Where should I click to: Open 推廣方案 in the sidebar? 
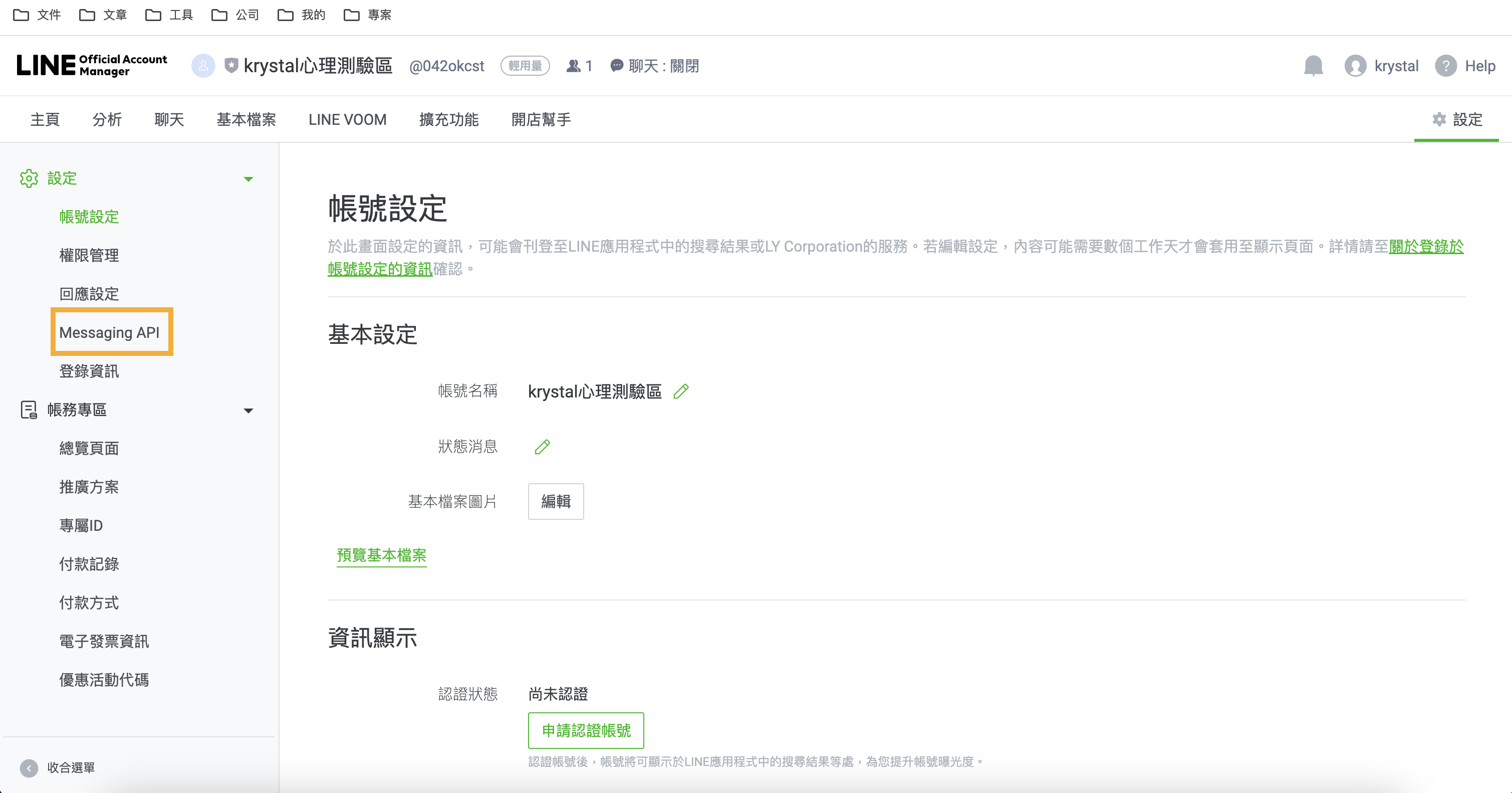pyautogui.click(x=89, y=487)
